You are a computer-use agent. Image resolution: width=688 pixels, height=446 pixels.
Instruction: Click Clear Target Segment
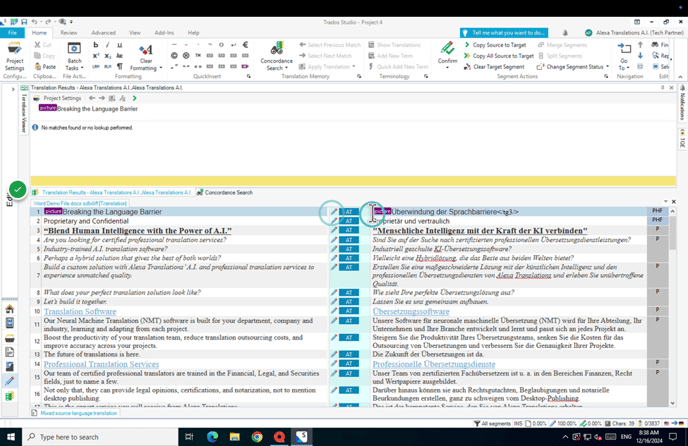494,67
